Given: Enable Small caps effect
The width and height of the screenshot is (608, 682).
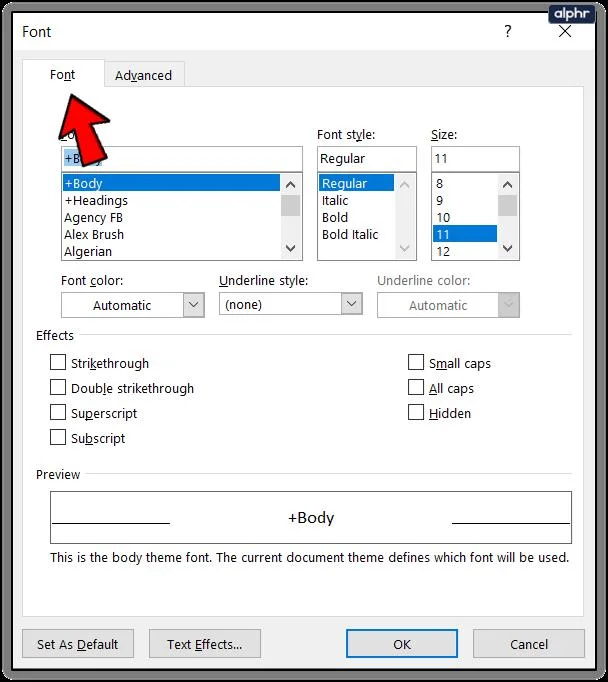Looking at the screenshot, I should (x=416, y=362).
